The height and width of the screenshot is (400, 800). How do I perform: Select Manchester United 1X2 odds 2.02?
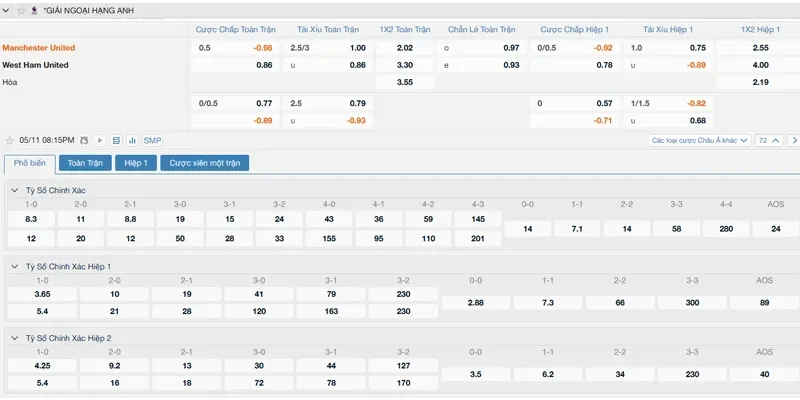tap(405, 48)
